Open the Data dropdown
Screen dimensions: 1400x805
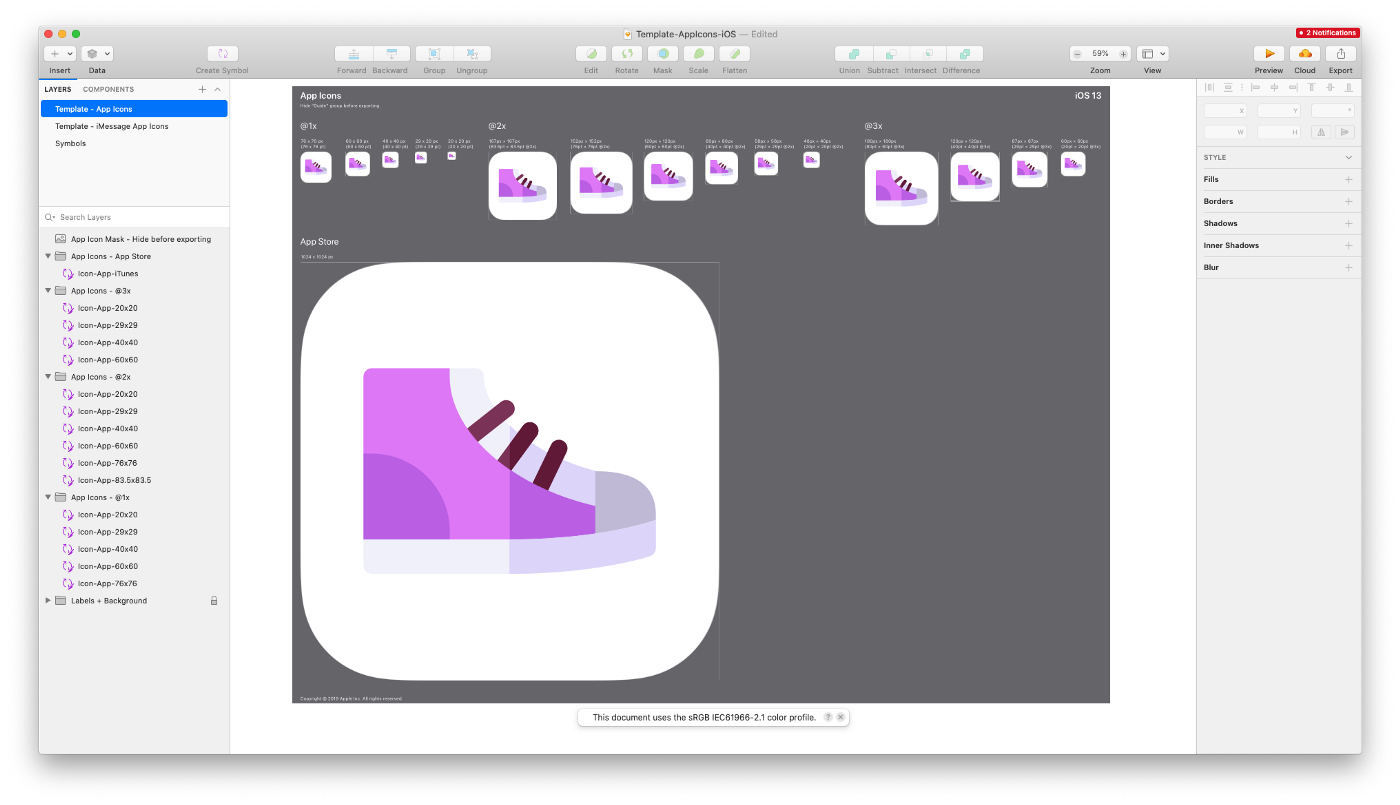tap(97, 54)
